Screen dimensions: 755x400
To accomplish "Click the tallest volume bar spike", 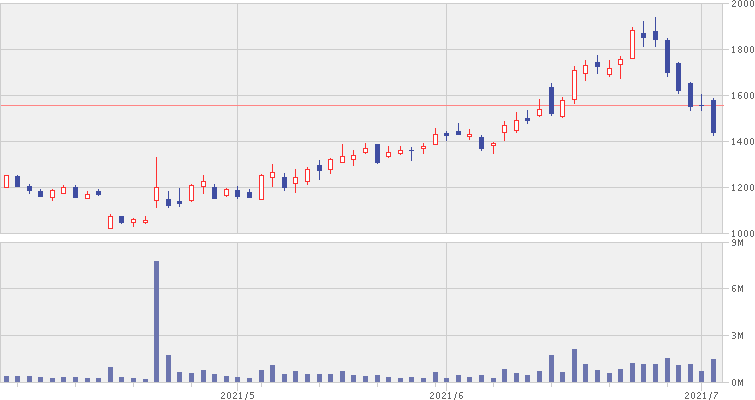I will click(x=156, y=320).
